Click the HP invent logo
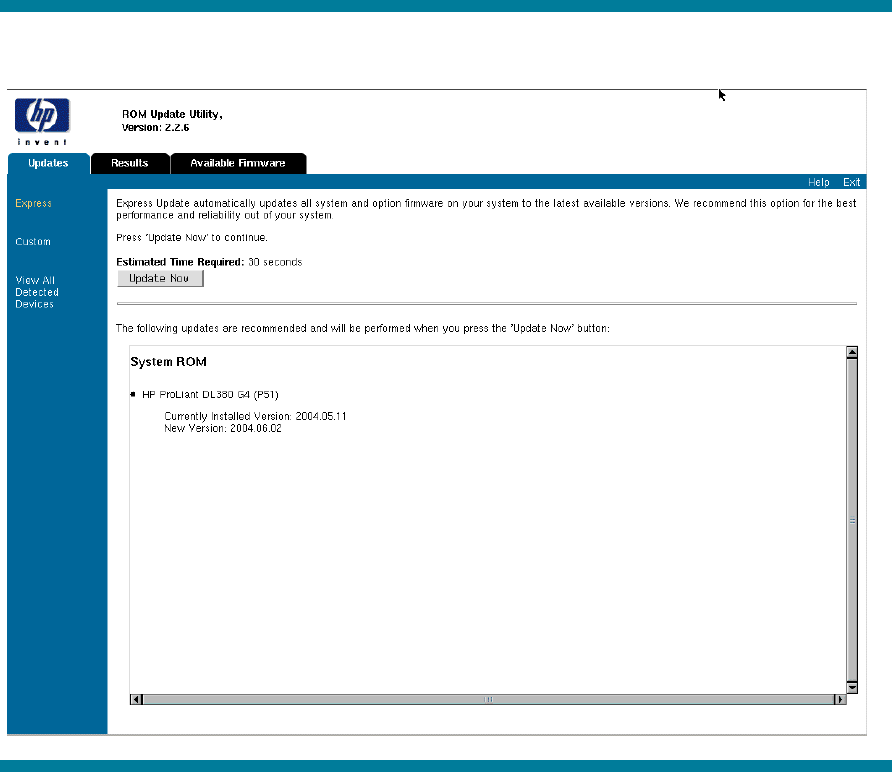Screen dimensions: 892x772 [42, 122]
